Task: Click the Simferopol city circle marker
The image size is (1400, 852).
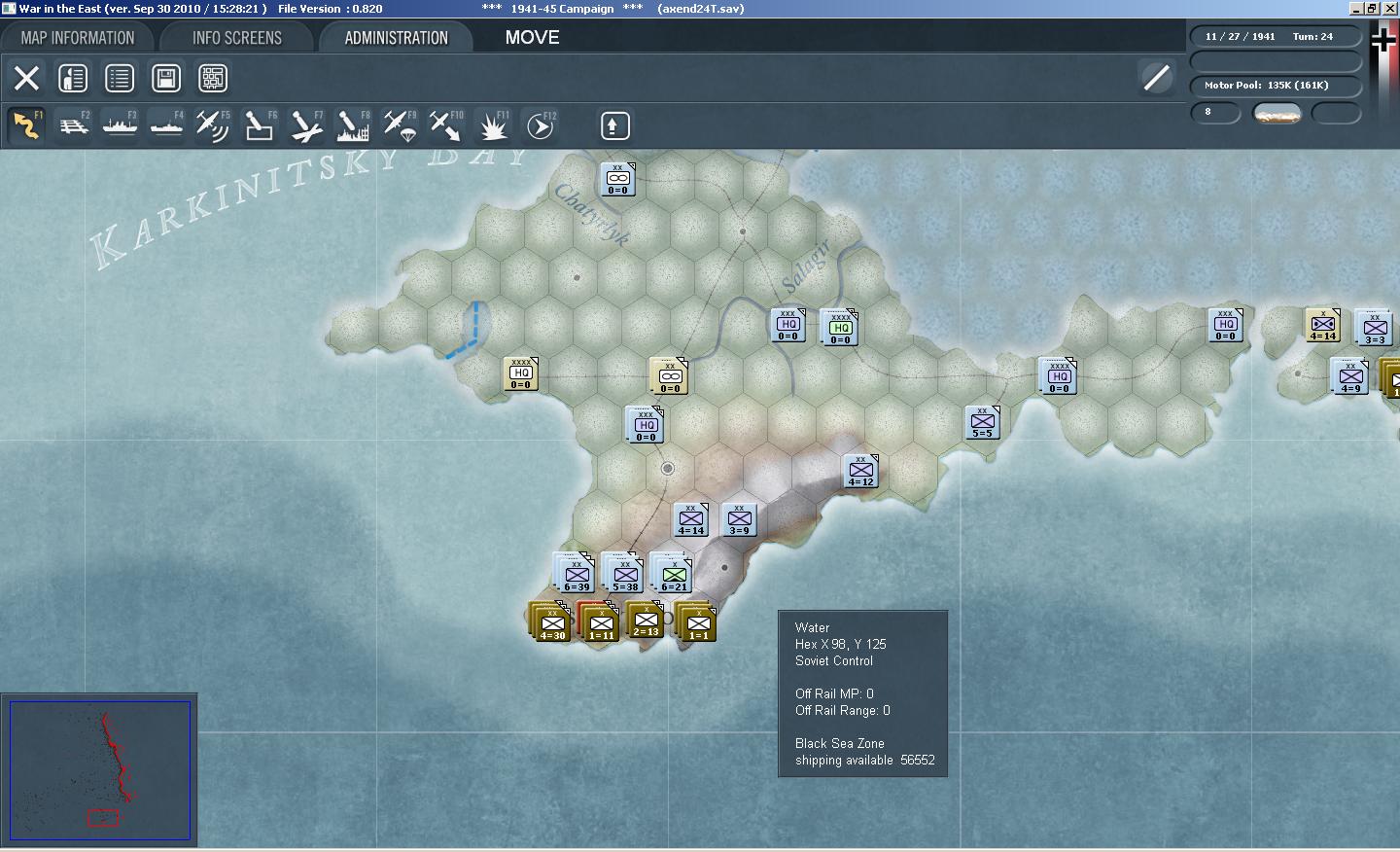Action: click(x=668, y=469)
